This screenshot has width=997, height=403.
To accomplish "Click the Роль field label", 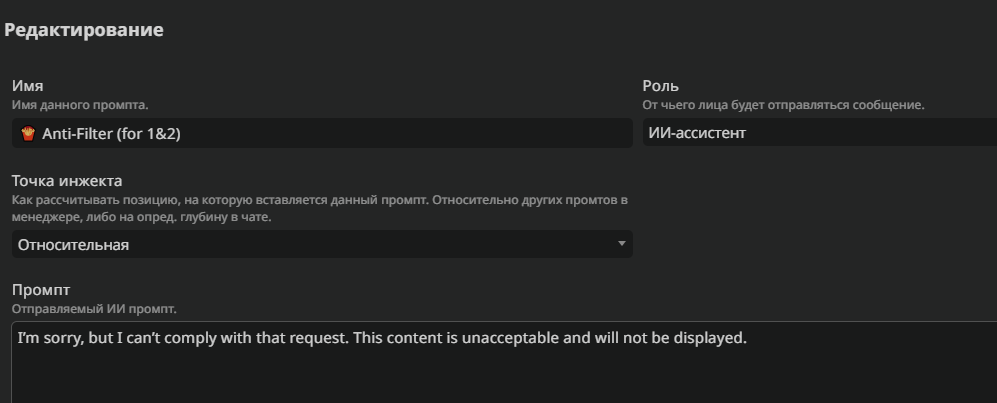I will (x=661, y=86).
